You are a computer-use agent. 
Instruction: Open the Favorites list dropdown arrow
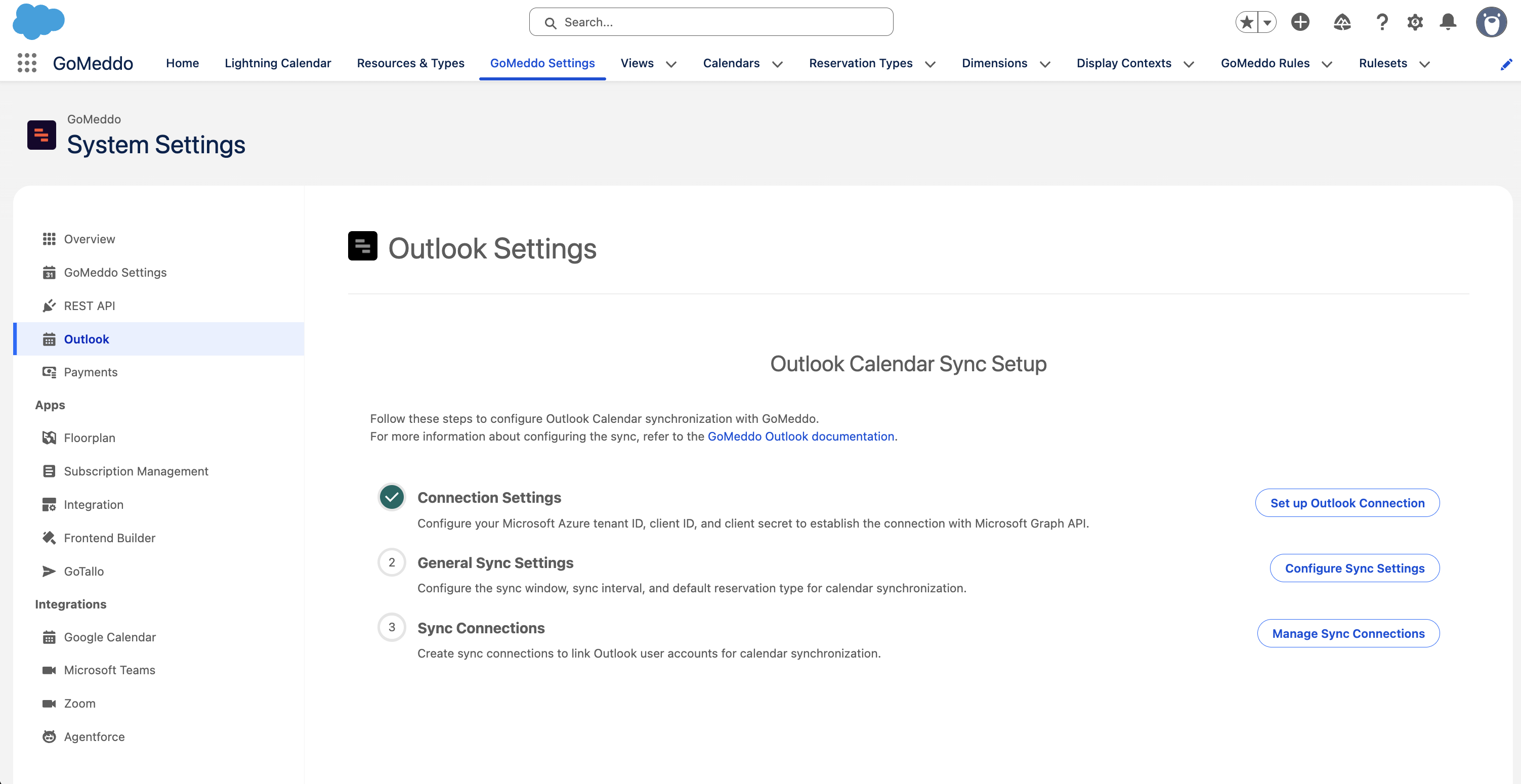(x=1267, y=22)
